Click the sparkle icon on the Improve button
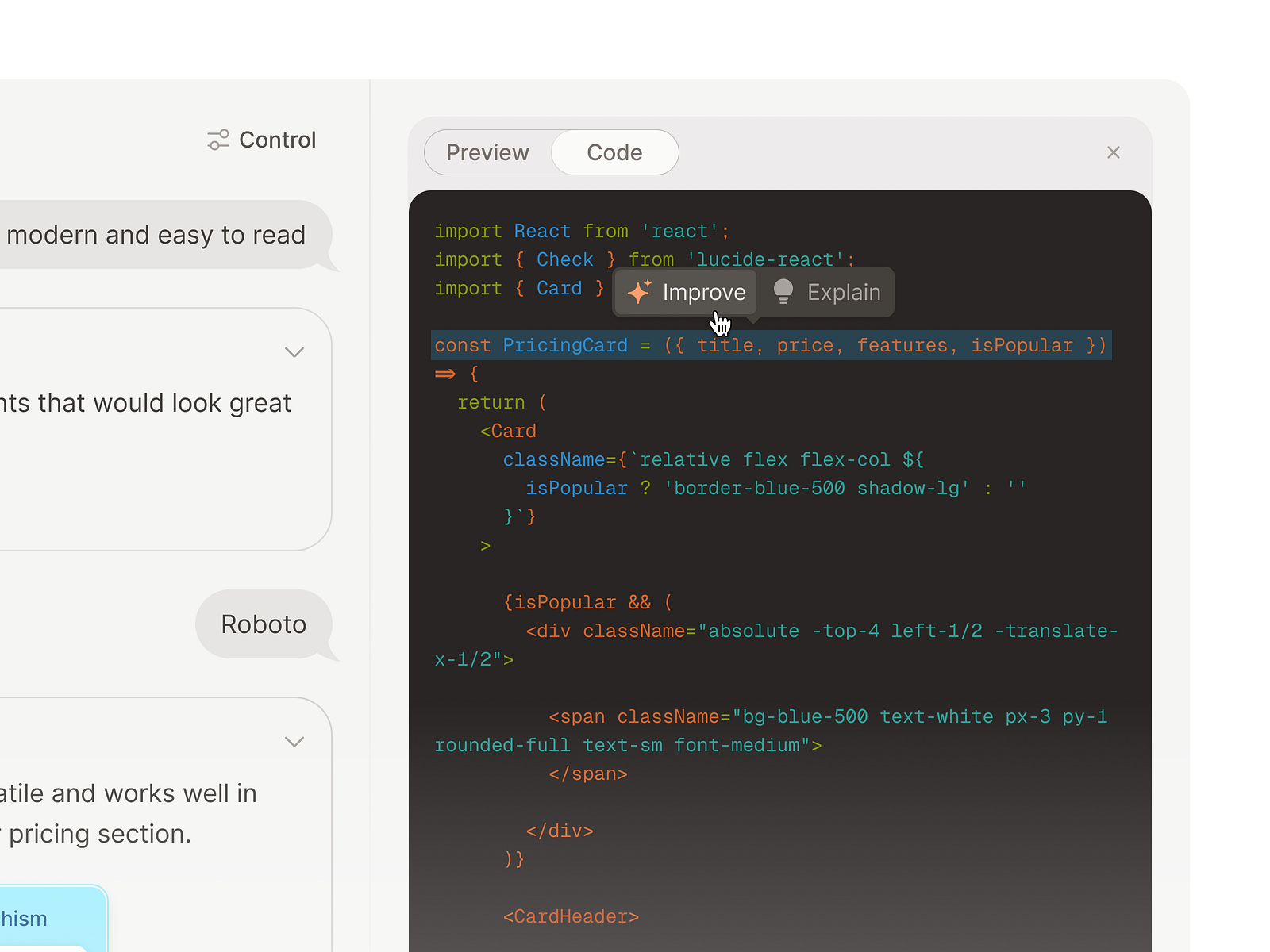Viewport: 1270px width, 952px height. (x=641, y=292)
